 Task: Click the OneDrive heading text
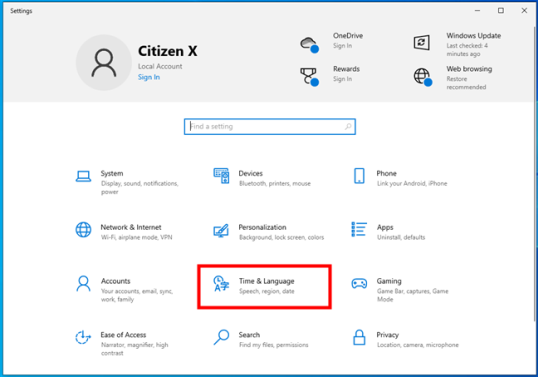(348, 36)
